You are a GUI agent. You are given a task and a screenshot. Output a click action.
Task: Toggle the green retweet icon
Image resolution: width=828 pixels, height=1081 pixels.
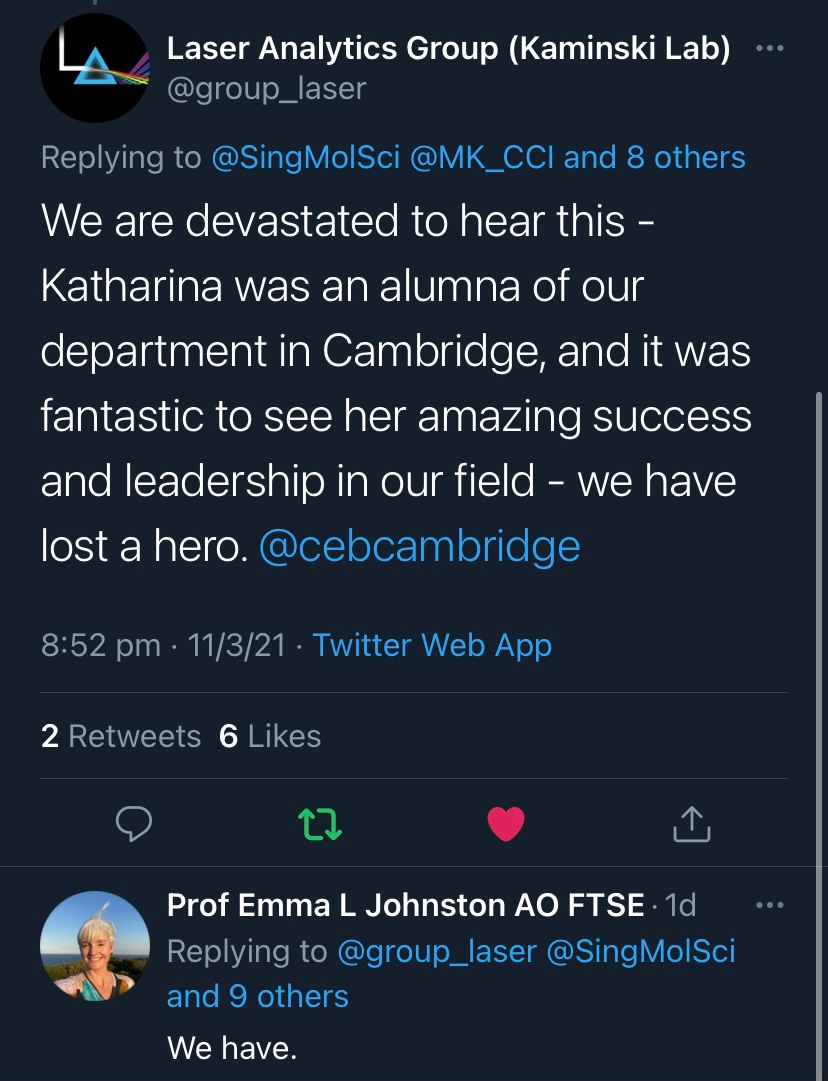[x=320, y=822]
